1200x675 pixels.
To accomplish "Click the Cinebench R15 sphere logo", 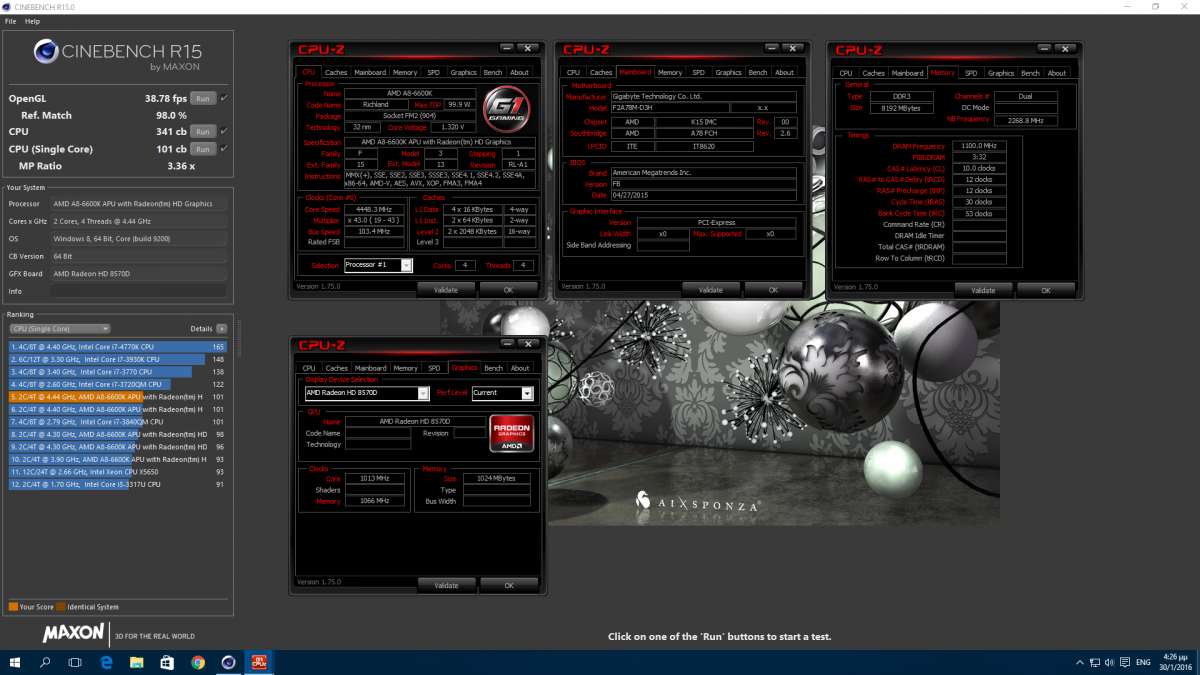I will click(x=45, y=50).
